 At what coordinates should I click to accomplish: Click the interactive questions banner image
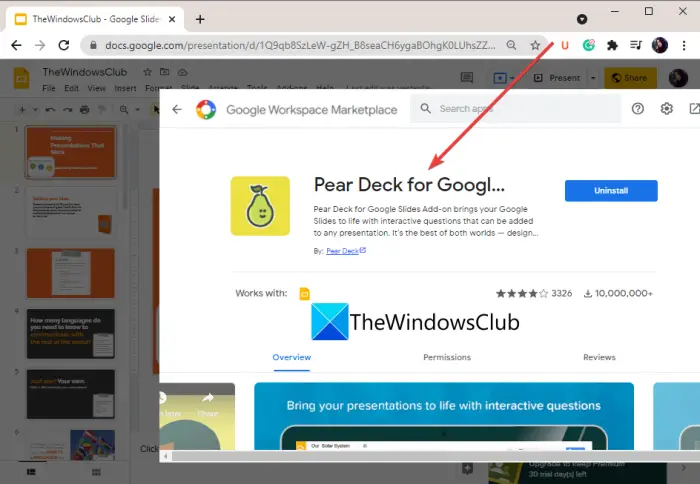(x=444, y=416)
